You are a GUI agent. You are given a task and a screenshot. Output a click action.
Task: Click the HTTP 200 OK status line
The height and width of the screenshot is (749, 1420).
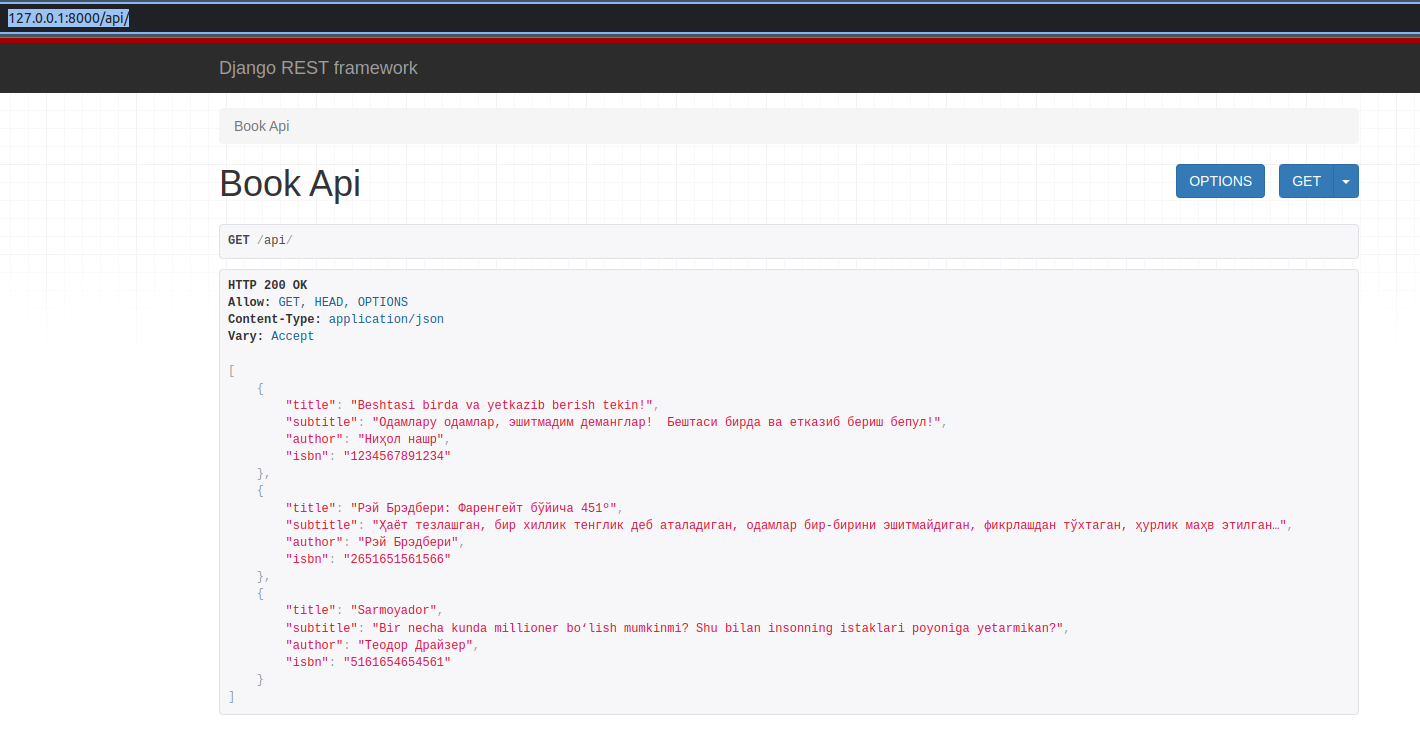267,284
